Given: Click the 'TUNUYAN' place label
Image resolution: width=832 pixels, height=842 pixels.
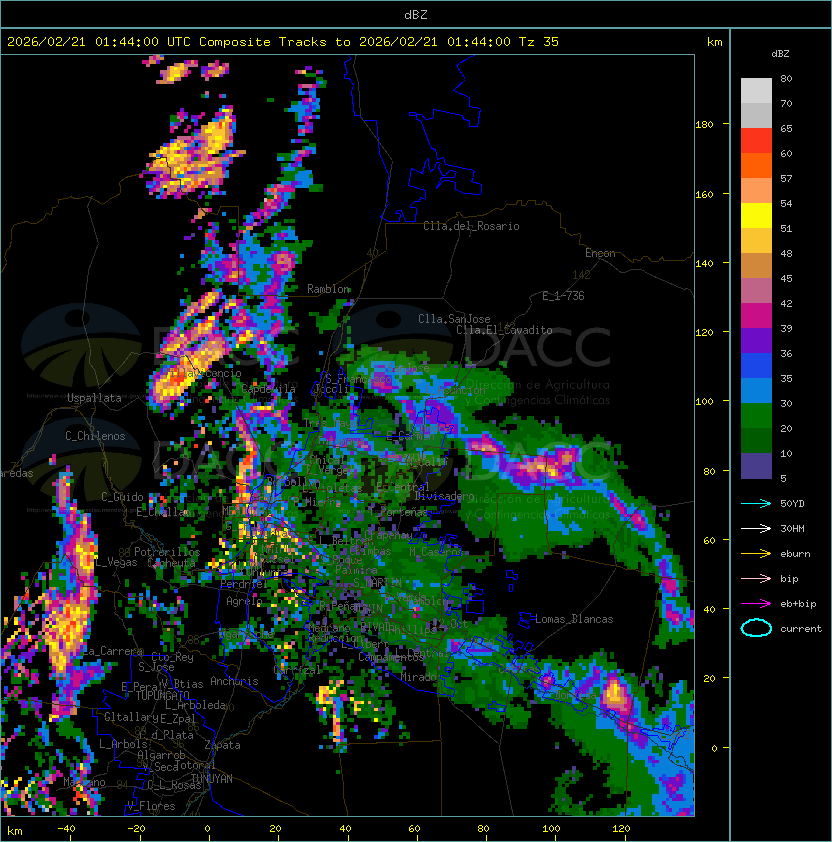Looking at the screenshot, I should click(212, 779).
